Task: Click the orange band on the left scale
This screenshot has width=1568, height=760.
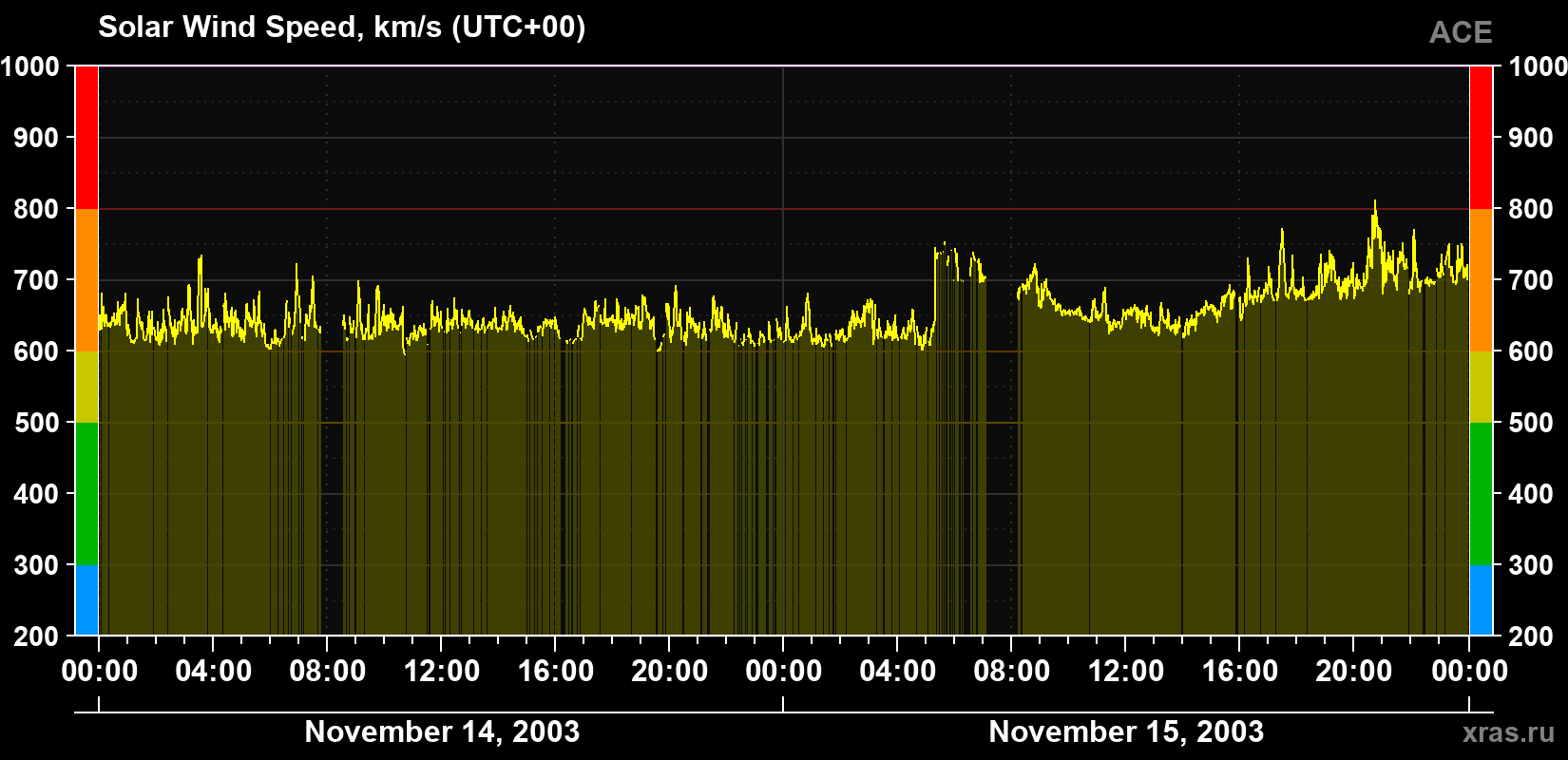Action: pos(86,280)
